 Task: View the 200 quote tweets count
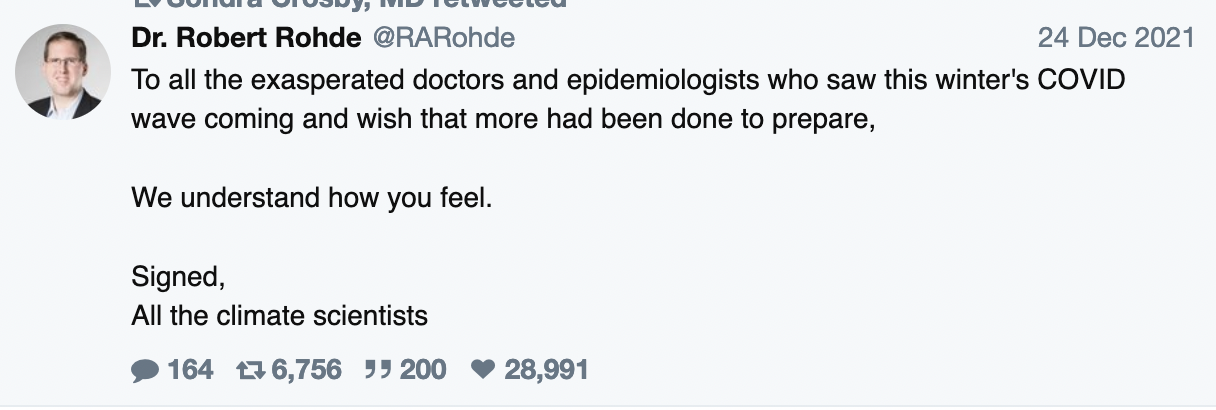[423, 371]
